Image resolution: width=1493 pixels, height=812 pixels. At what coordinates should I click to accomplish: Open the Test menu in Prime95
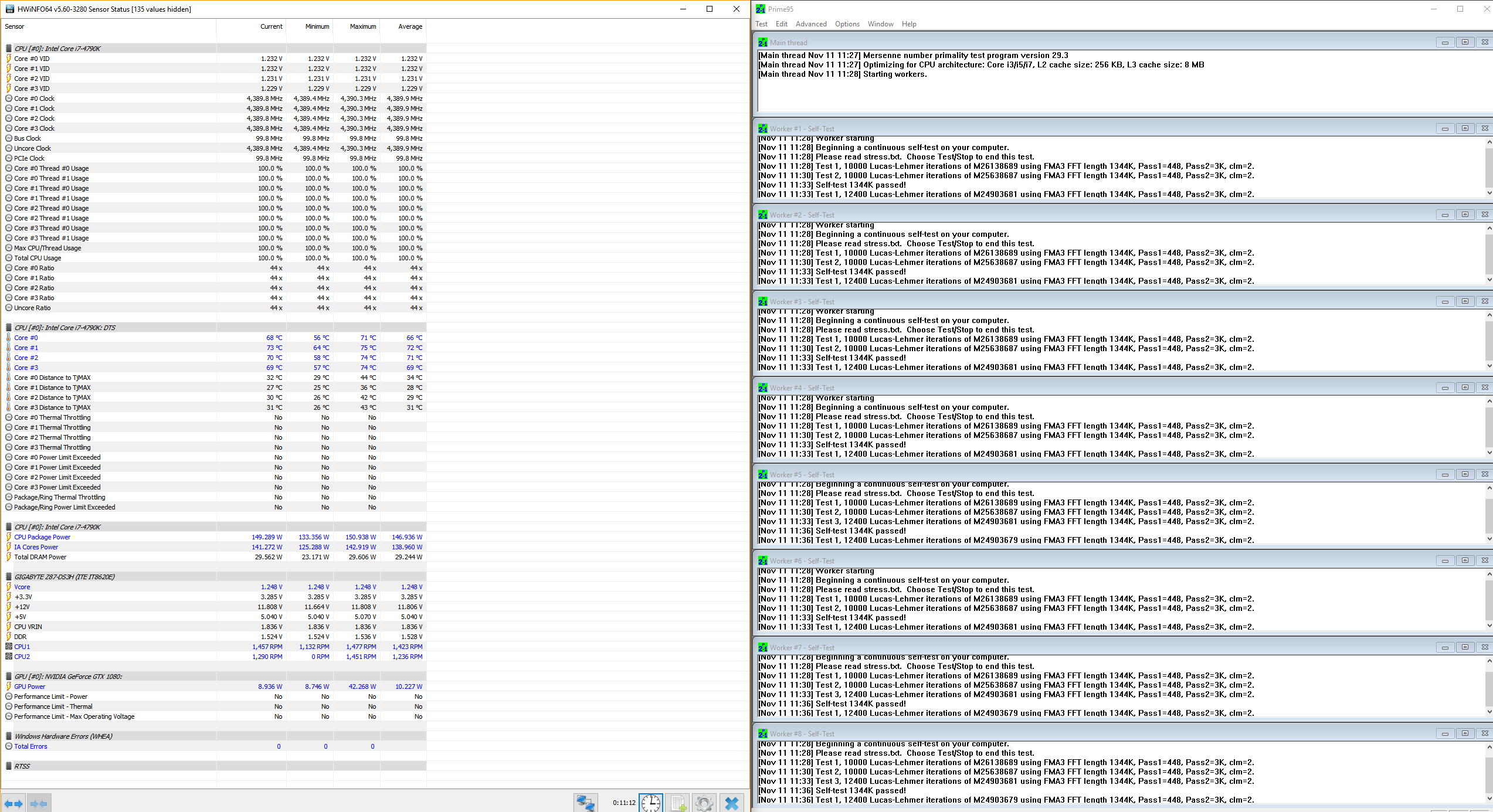tap(761, 24)
